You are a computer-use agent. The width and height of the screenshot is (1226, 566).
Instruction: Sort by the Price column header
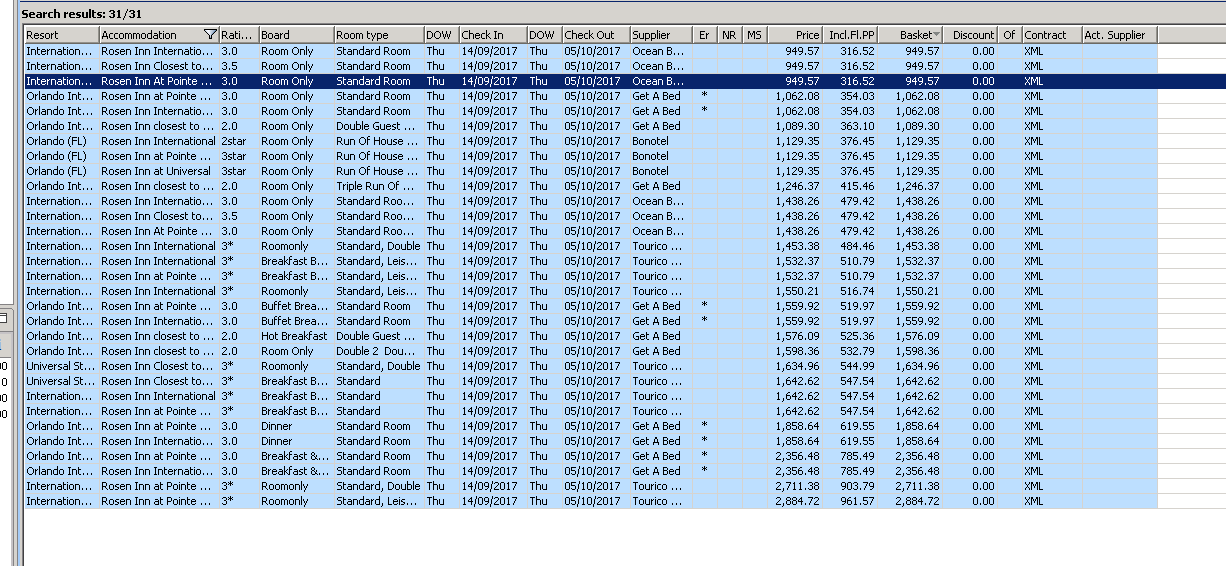(x=795, y=35)
